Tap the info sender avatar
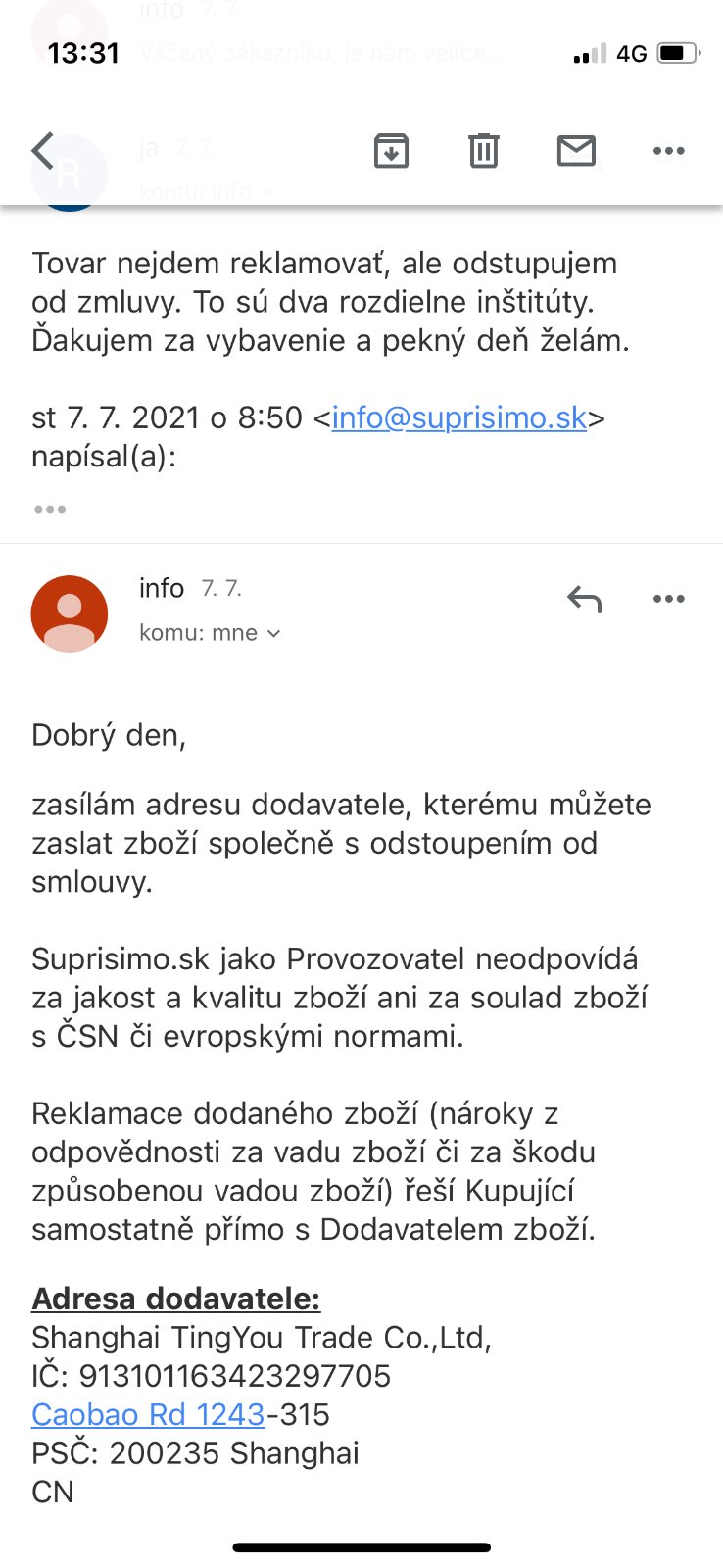This screenshot has width=723, height=1568. click(70, 613)
